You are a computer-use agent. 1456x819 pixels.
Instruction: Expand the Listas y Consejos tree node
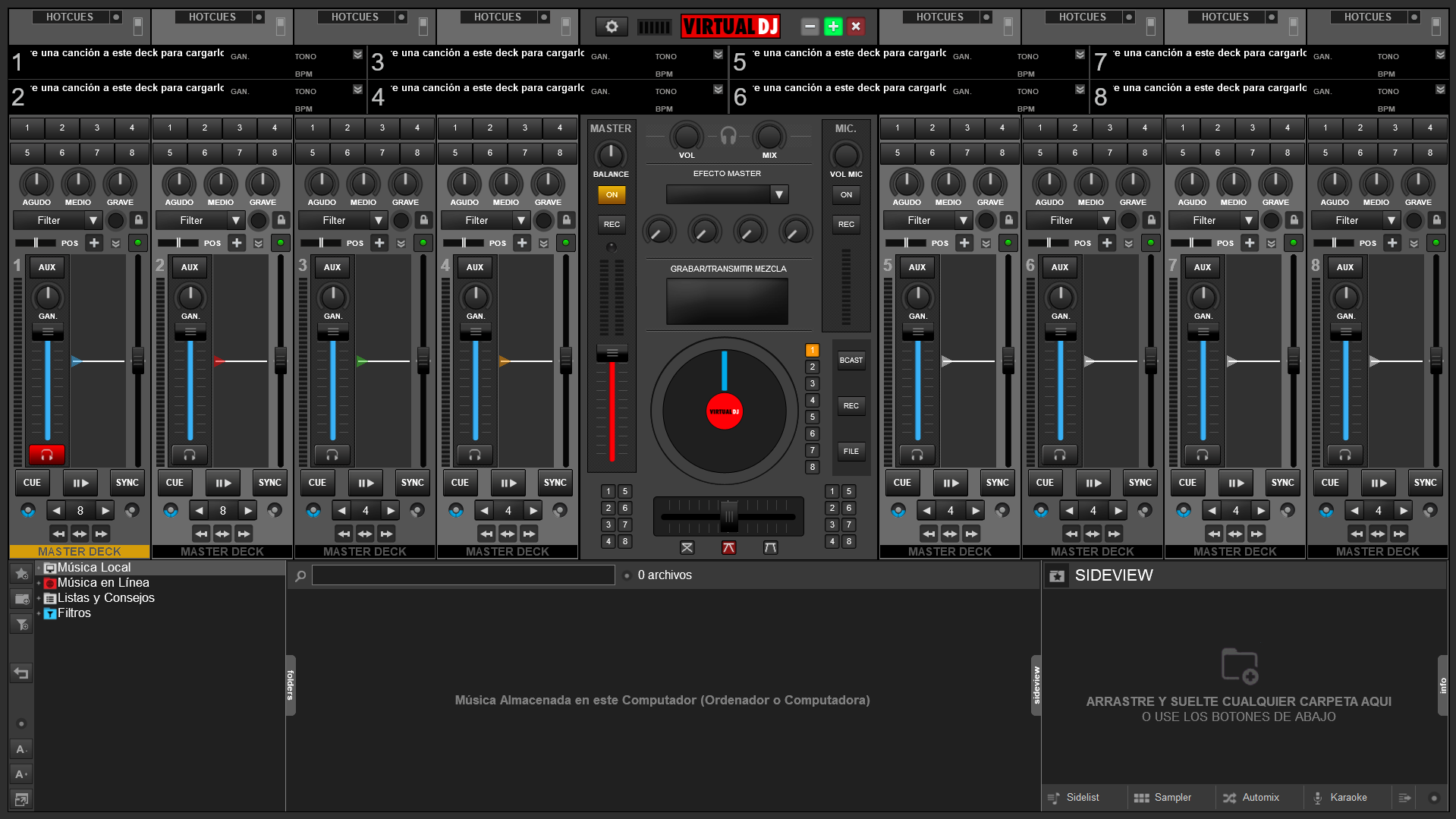click(39, 598)
